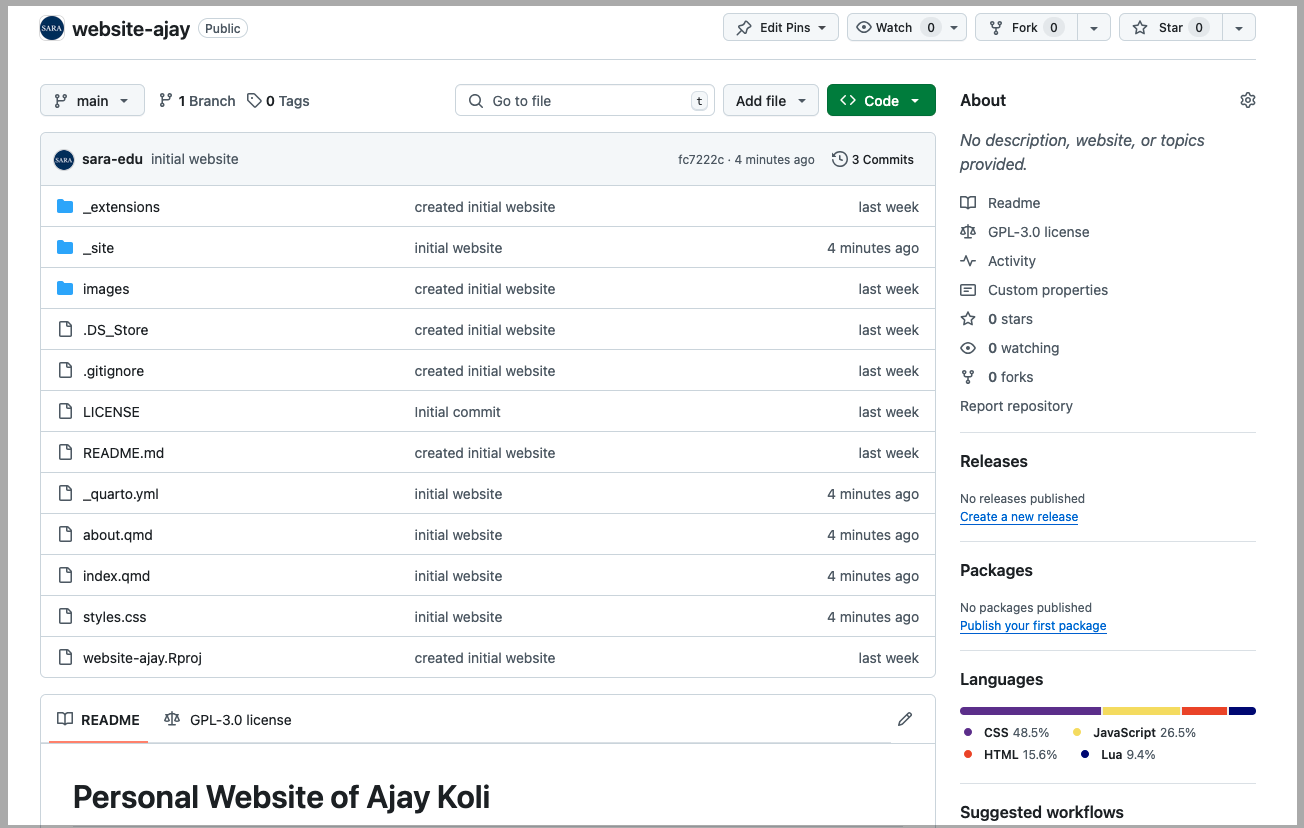Open commit history via 3 Commits

(x=873, y=159)
